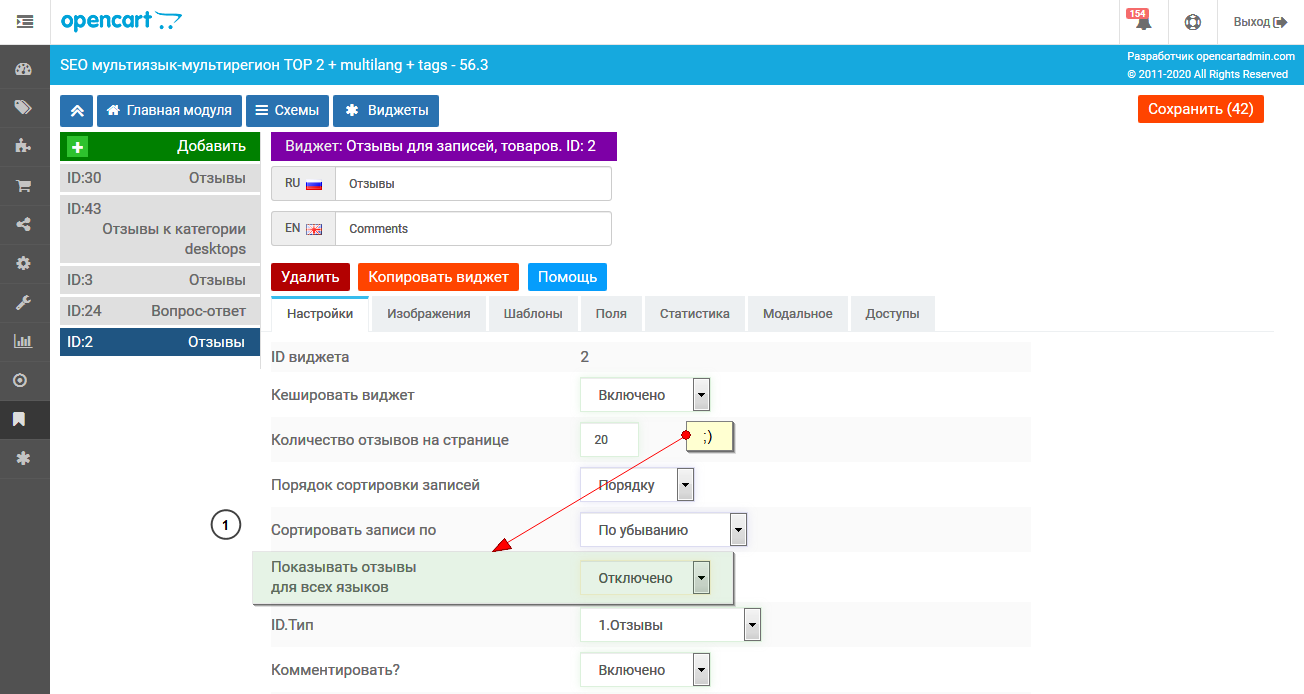Open the lifebuoy support icon
This screenshot has width=1304, height=694.
pyautogui.click(x=1192, y=21)
